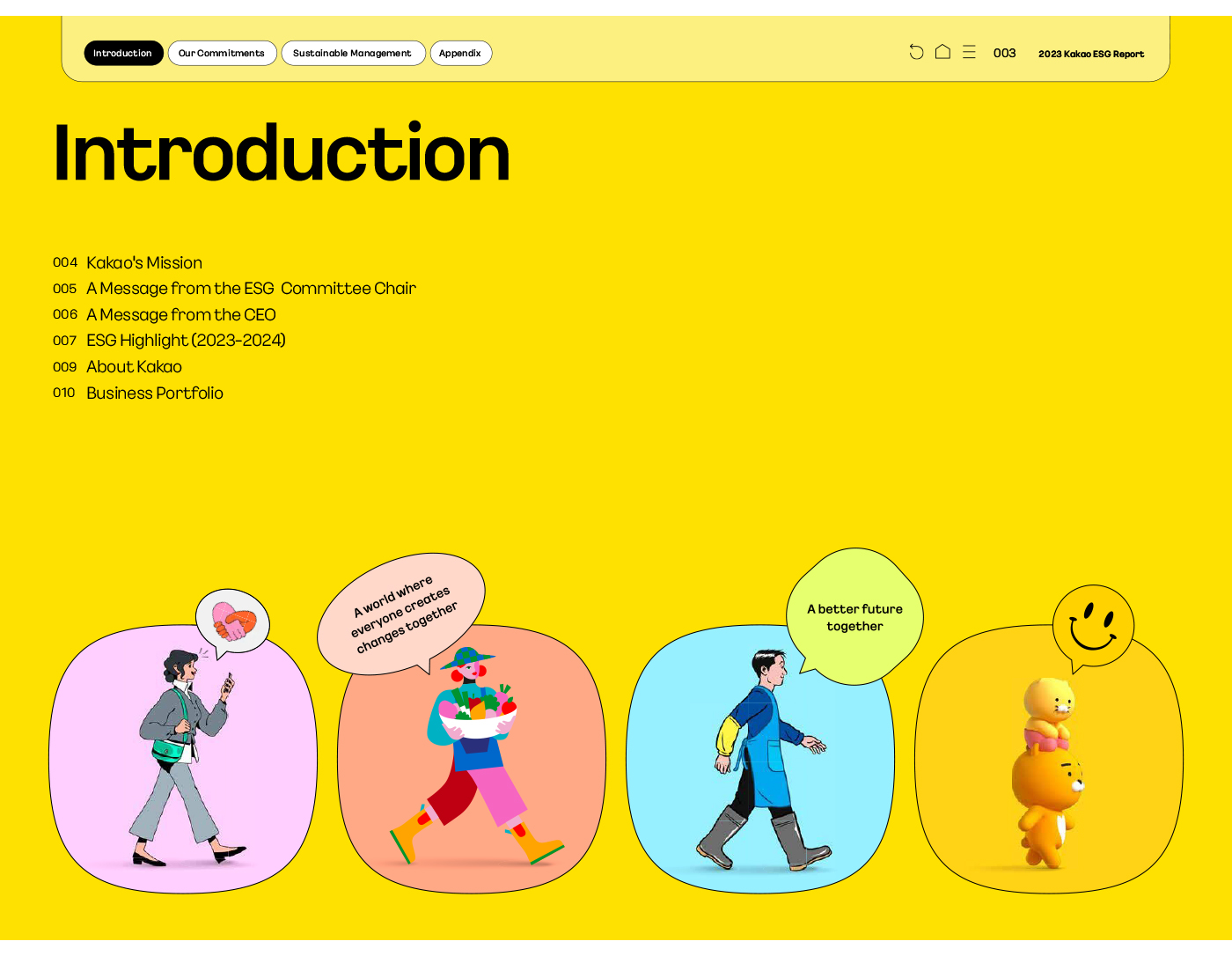Open the contents menu list icon
This screenshot has width=1232, height=956.
point(969,52)
